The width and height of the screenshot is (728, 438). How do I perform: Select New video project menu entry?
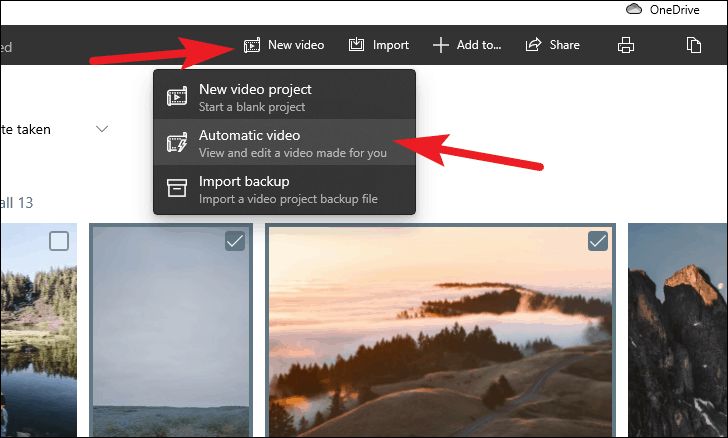284,96
